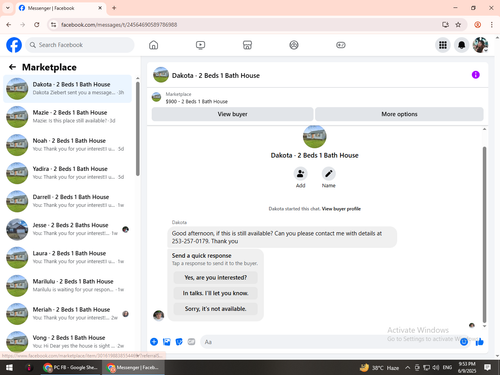
Task: Click the Name edit pencil icon
Action: [x=328, y=174]
